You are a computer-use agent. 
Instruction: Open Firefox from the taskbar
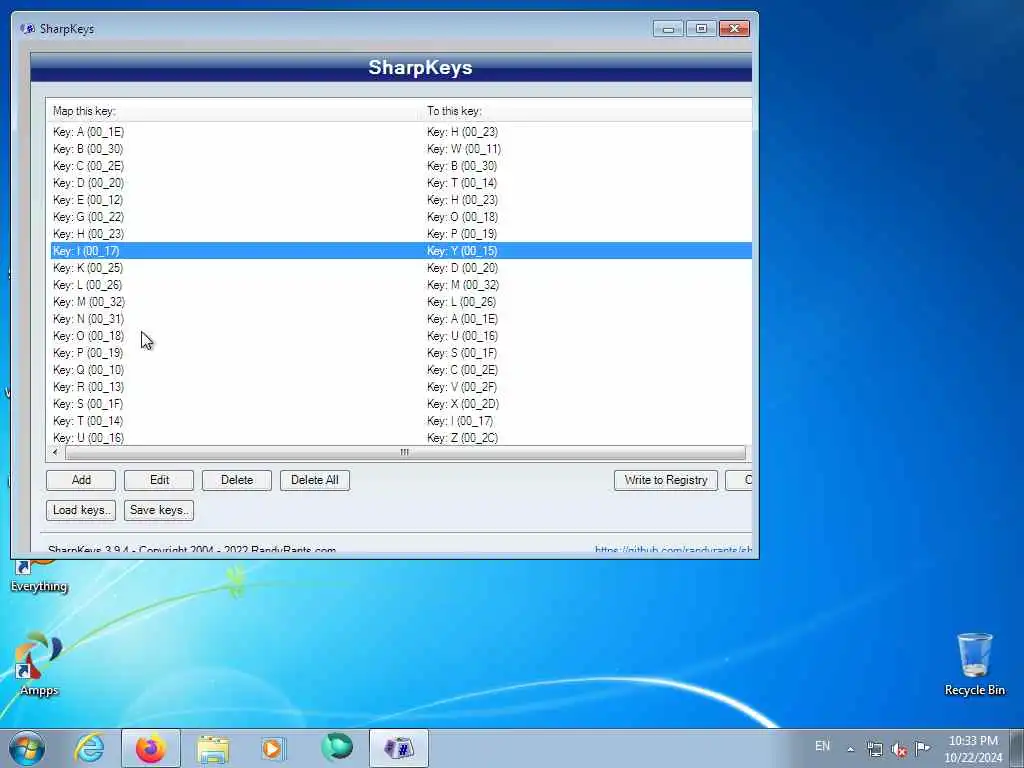(151, 748)
